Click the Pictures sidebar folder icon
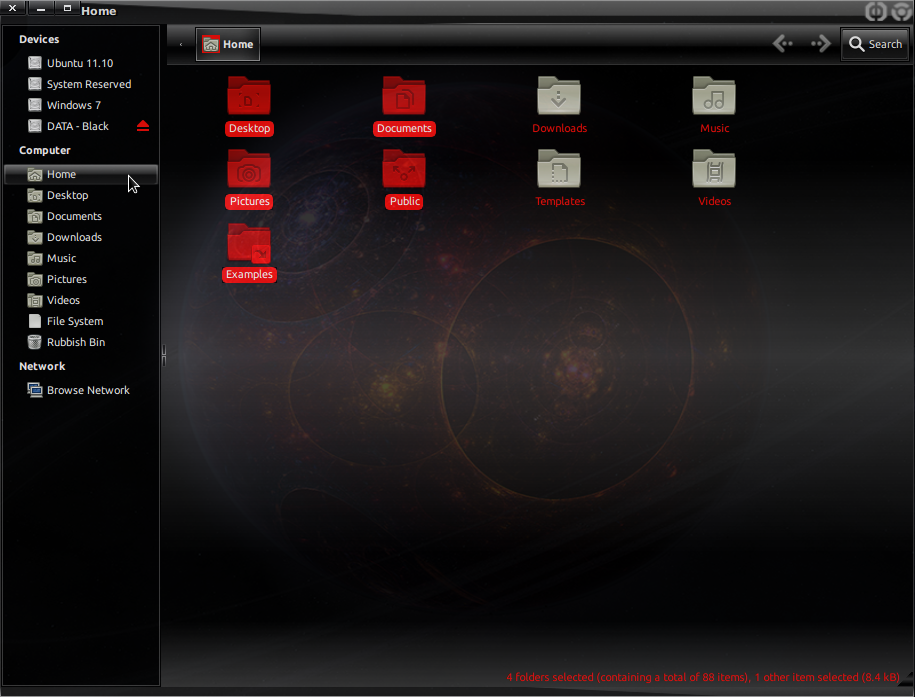 [35, 279]
